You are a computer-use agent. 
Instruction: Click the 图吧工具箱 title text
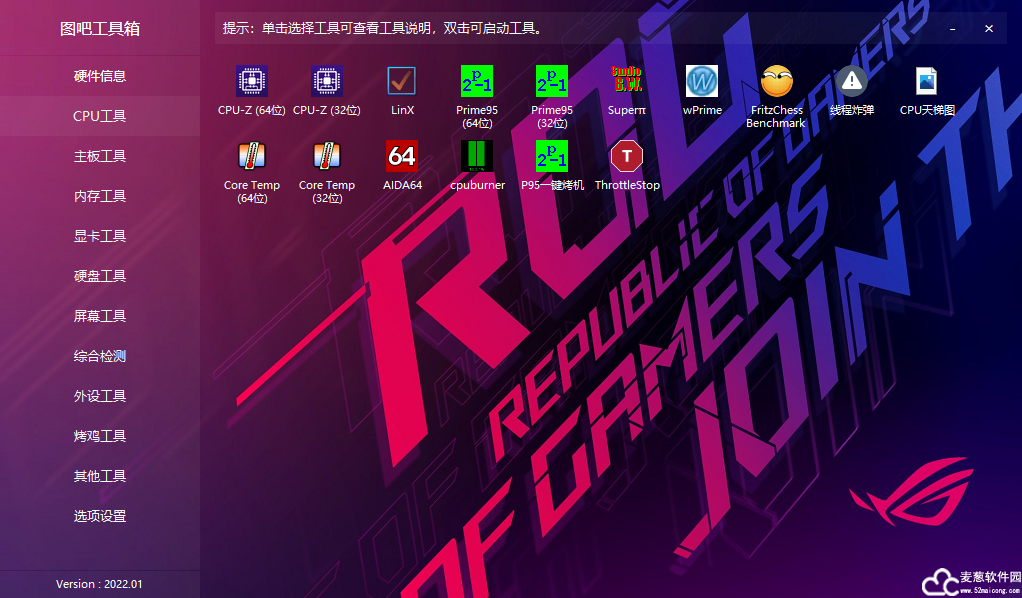[100, 29]
